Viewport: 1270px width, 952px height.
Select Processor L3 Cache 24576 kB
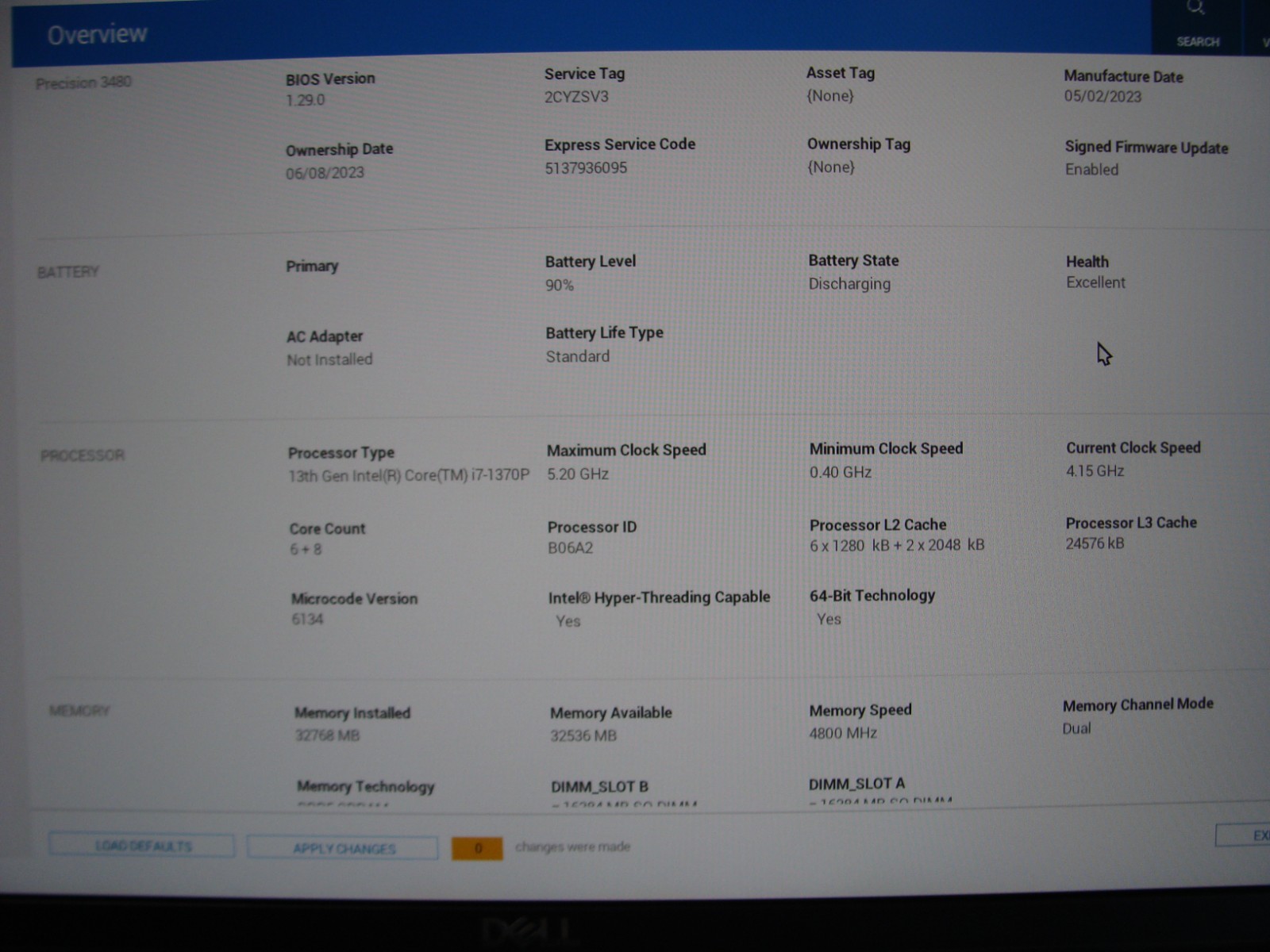1095,543
